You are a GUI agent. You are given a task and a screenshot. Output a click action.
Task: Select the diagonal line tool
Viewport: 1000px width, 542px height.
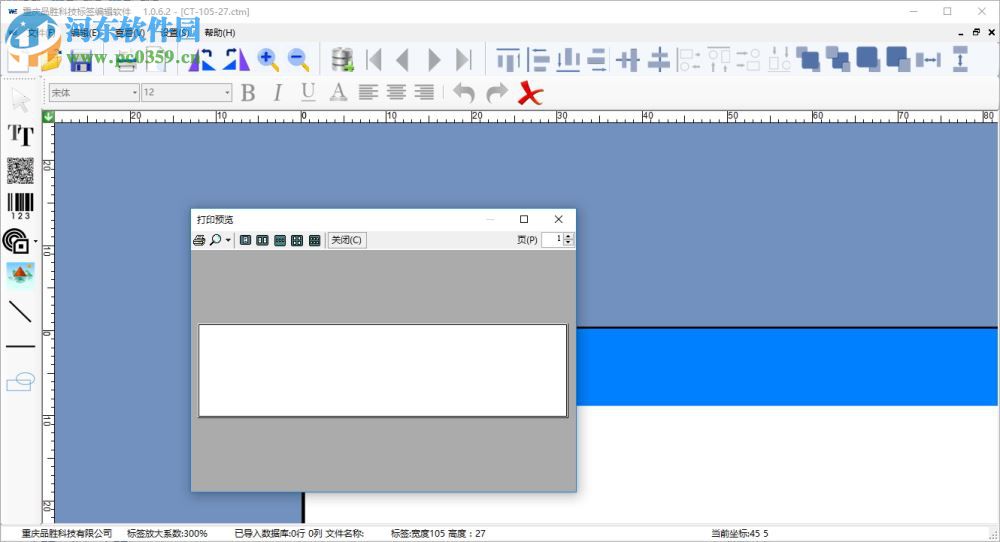point(20,312)
